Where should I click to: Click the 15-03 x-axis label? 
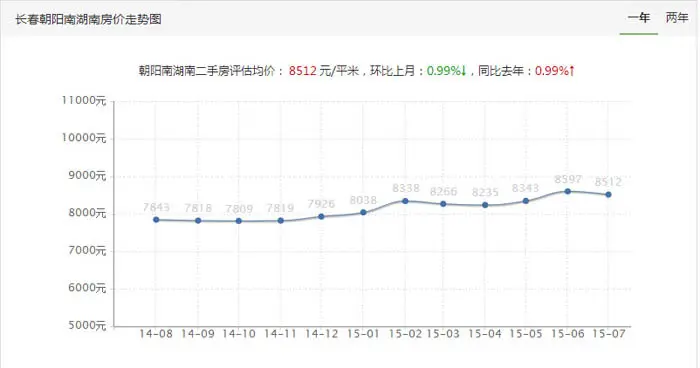443,334
